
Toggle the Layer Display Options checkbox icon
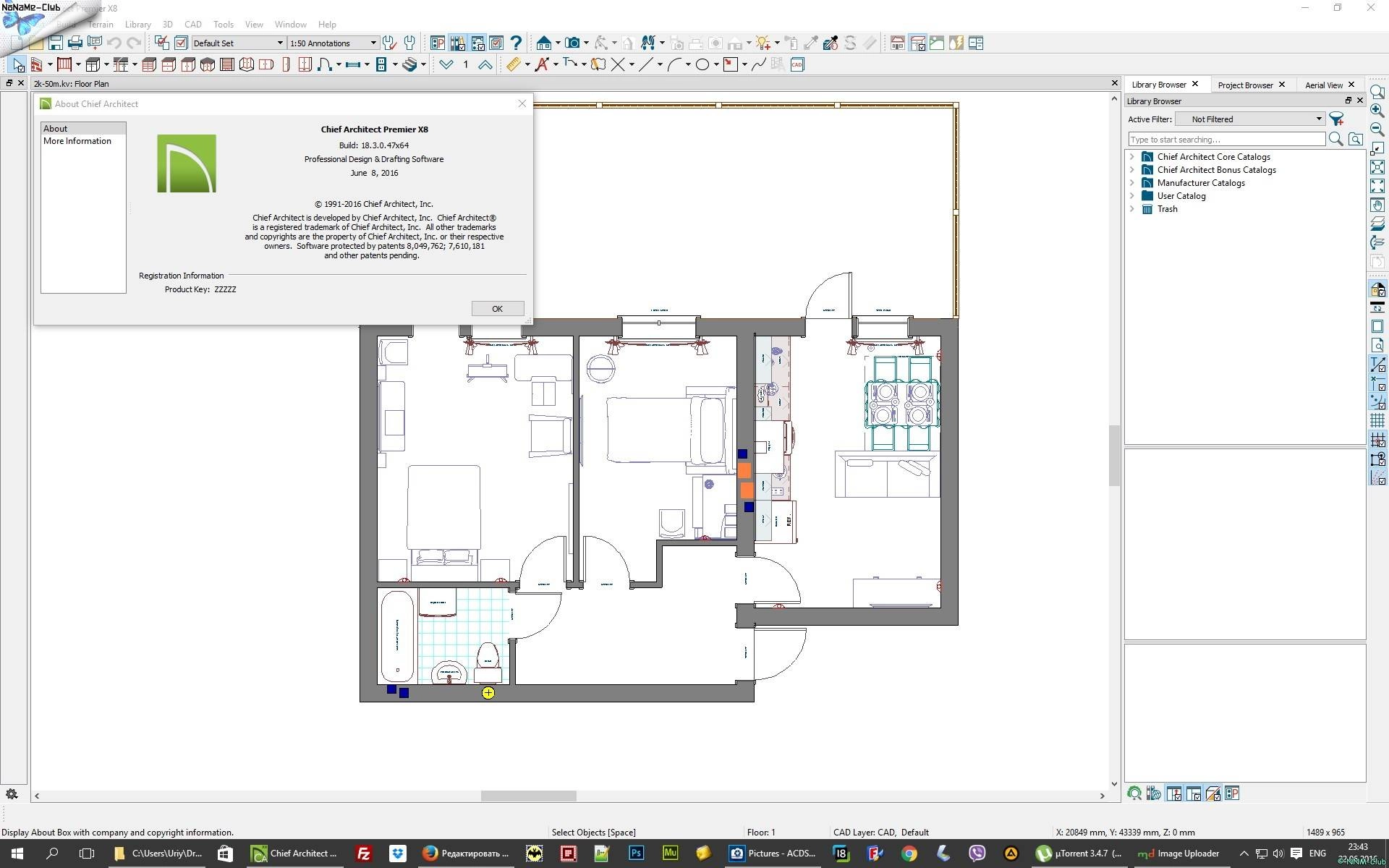181,43
